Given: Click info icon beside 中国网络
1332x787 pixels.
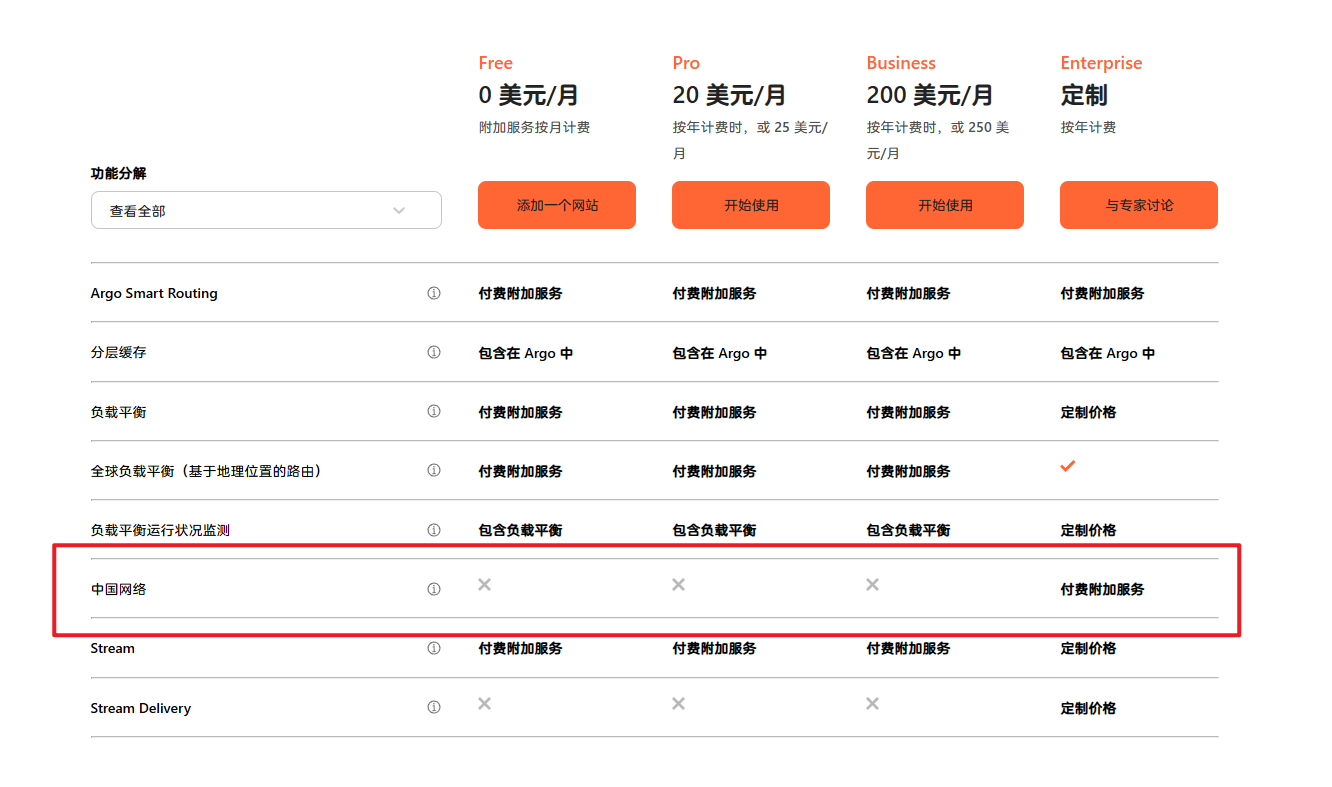Looking at the screenshot, I should click(434, 589).
